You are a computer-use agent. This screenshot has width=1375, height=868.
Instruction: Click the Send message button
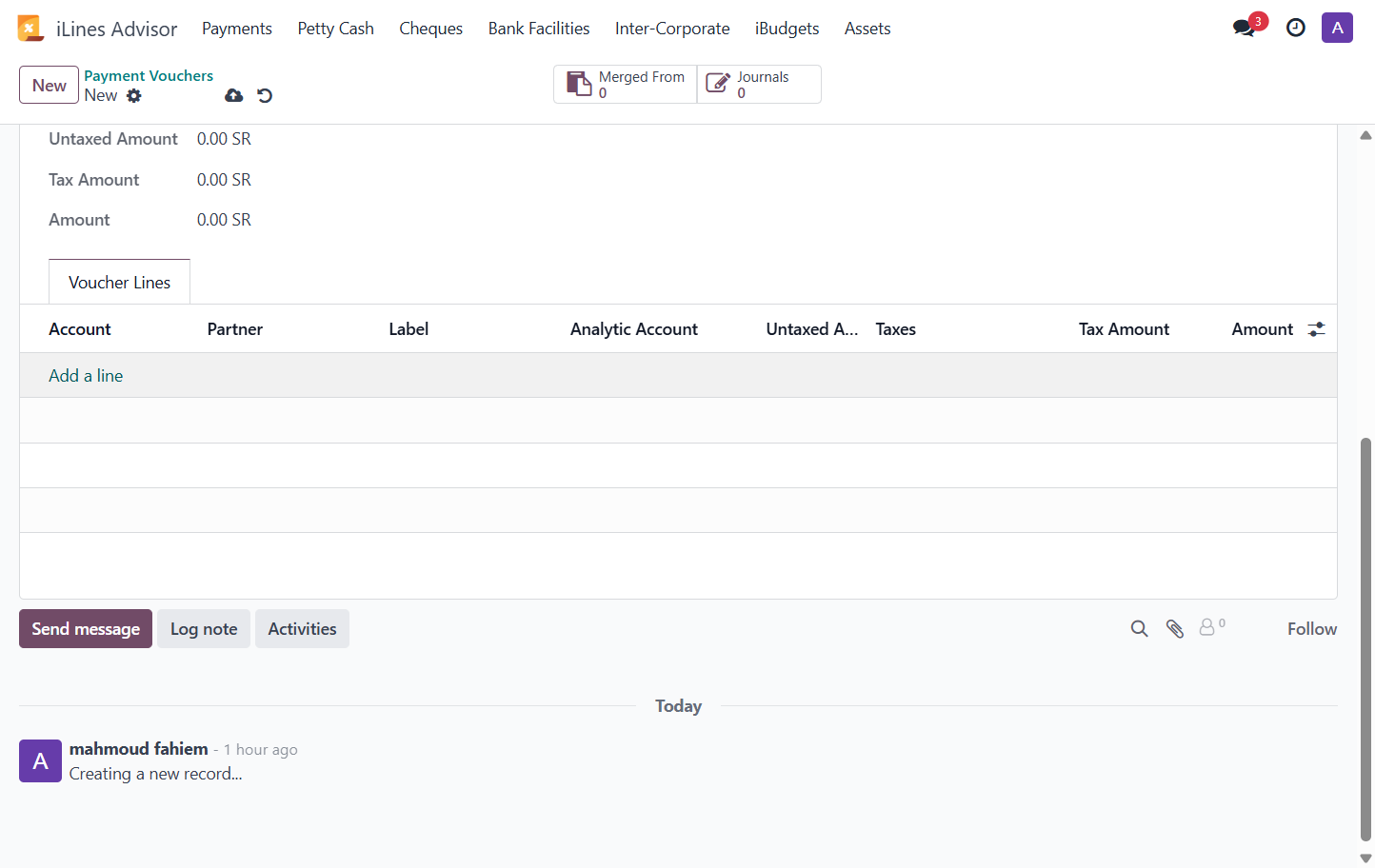pos(86,629)
